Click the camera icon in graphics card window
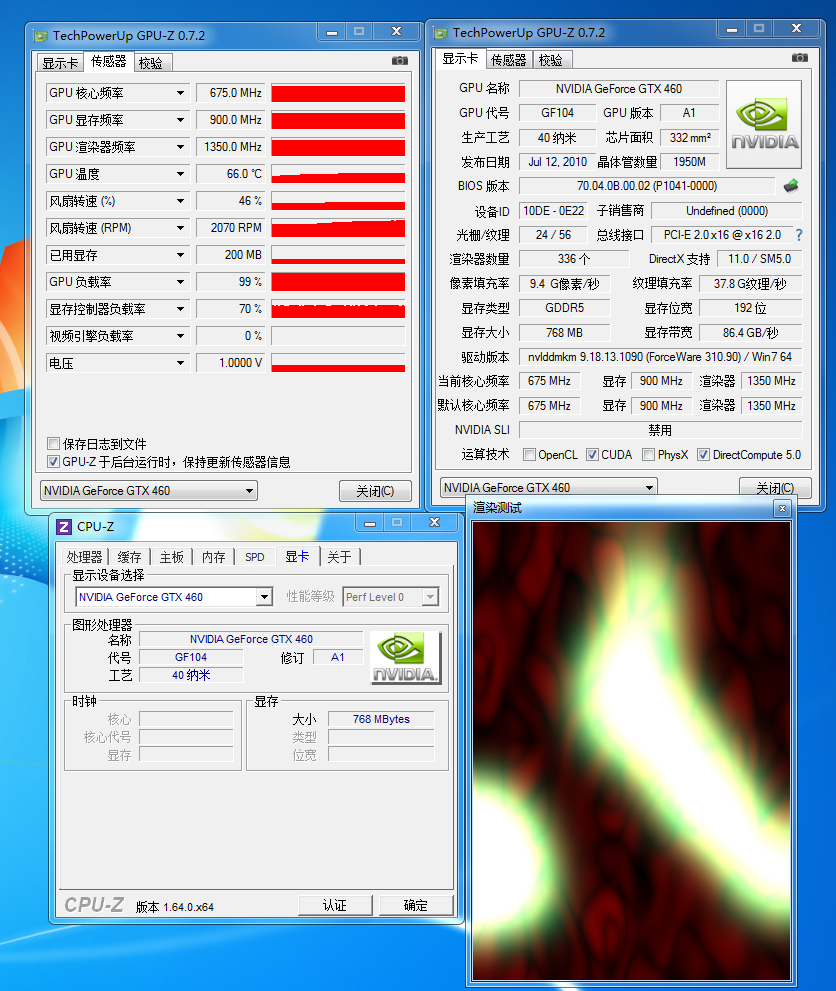Viewport: 836px width, 991px height. (x=799, y=58)
